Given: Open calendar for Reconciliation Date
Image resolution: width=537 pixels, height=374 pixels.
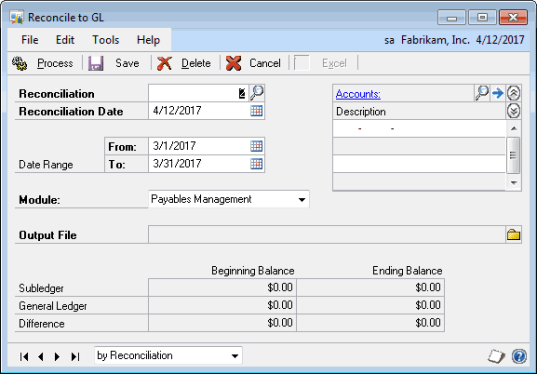Looking at the screenshot, I should 256,111.
